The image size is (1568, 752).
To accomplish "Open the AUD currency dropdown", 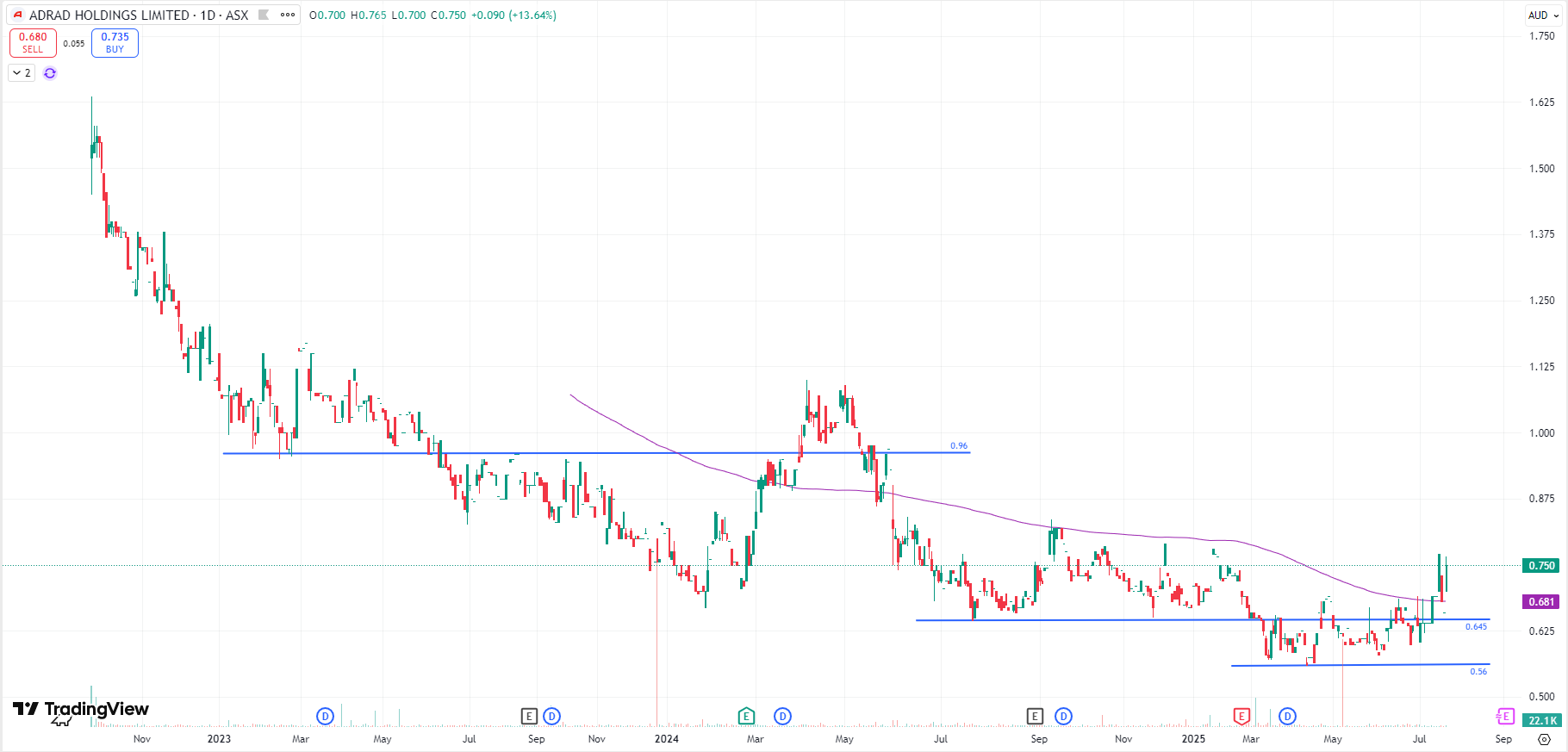I will click(1543, 15).
